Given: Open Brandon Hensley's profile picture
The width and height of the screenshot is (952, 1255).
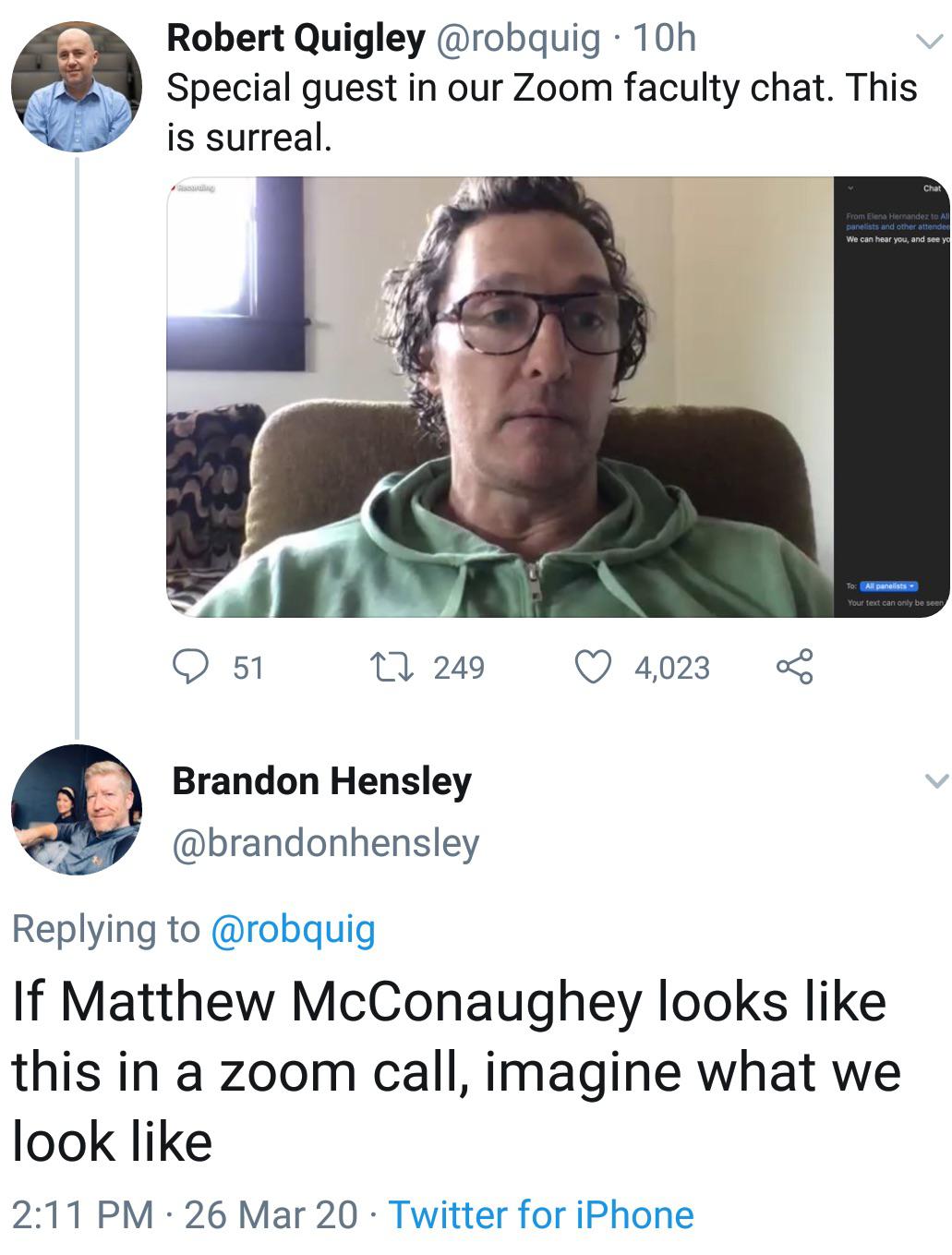Looking at the screenshot, I should click(x=77, y=809).
